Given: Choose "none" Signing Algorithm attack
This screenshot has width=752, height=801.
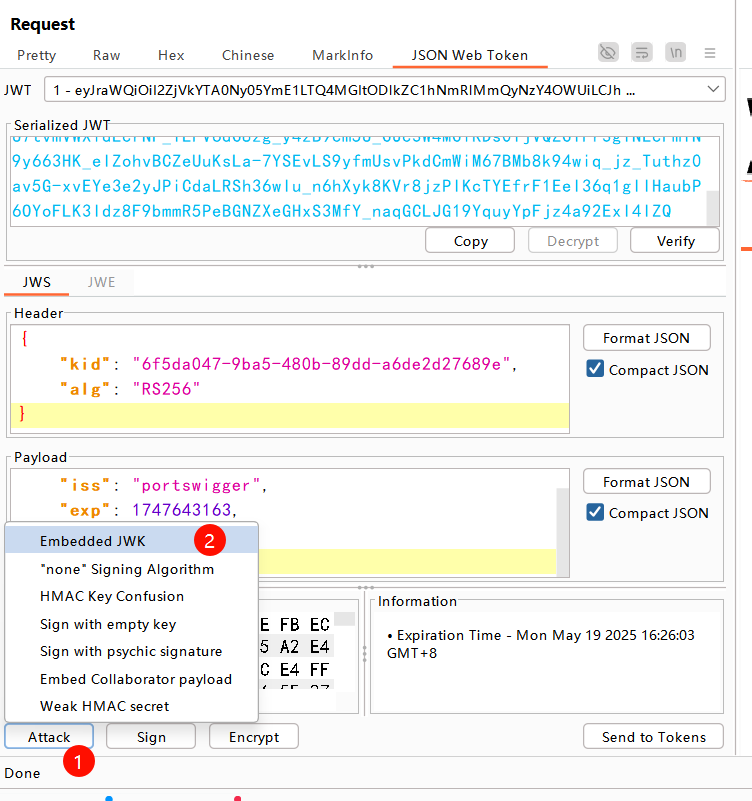Looking at the screenshot, I should [126, 569].
